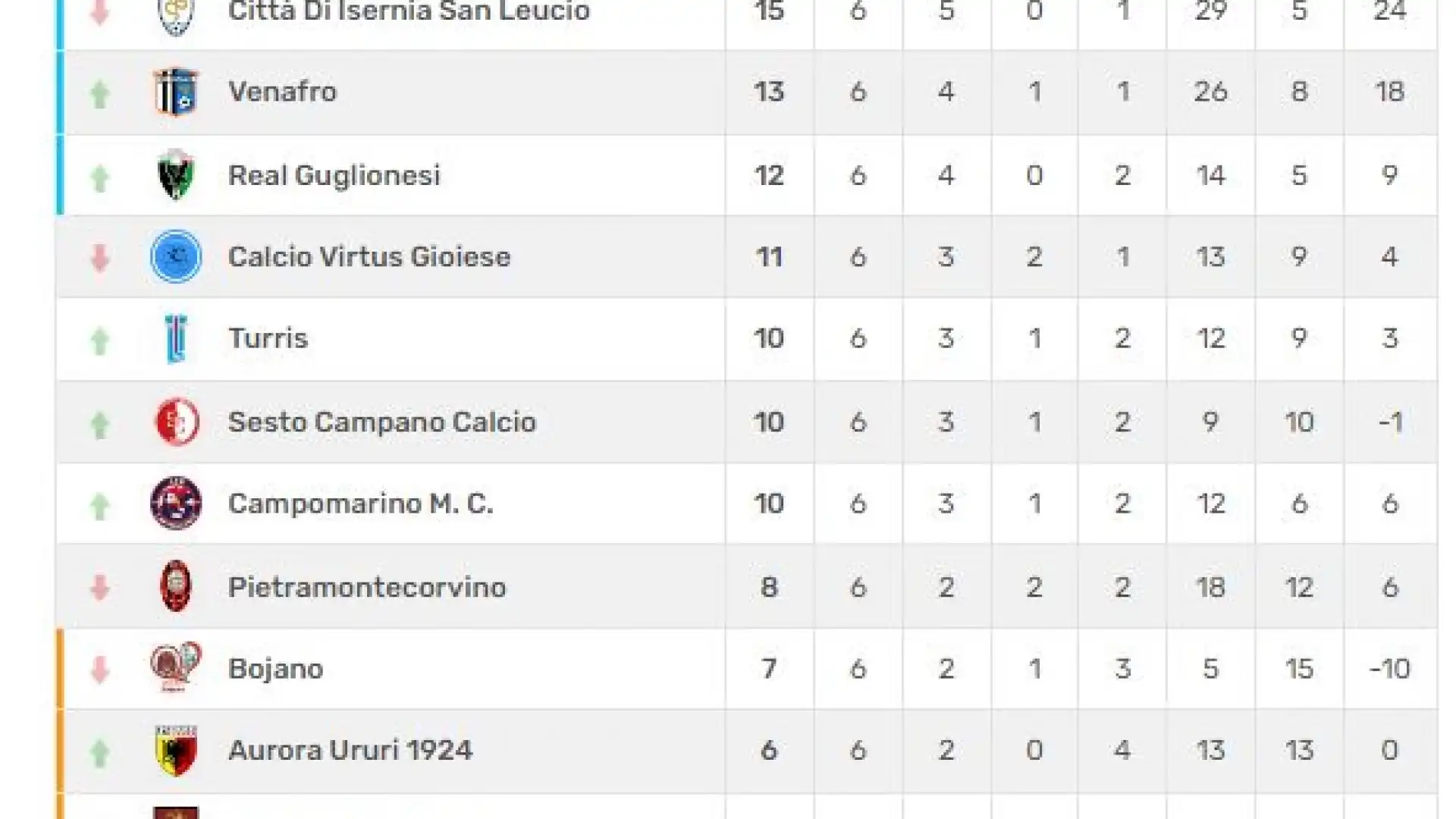Click the green up arrow beside Aurora Ururi
The image size is (1456, 819).
(99, 753)
